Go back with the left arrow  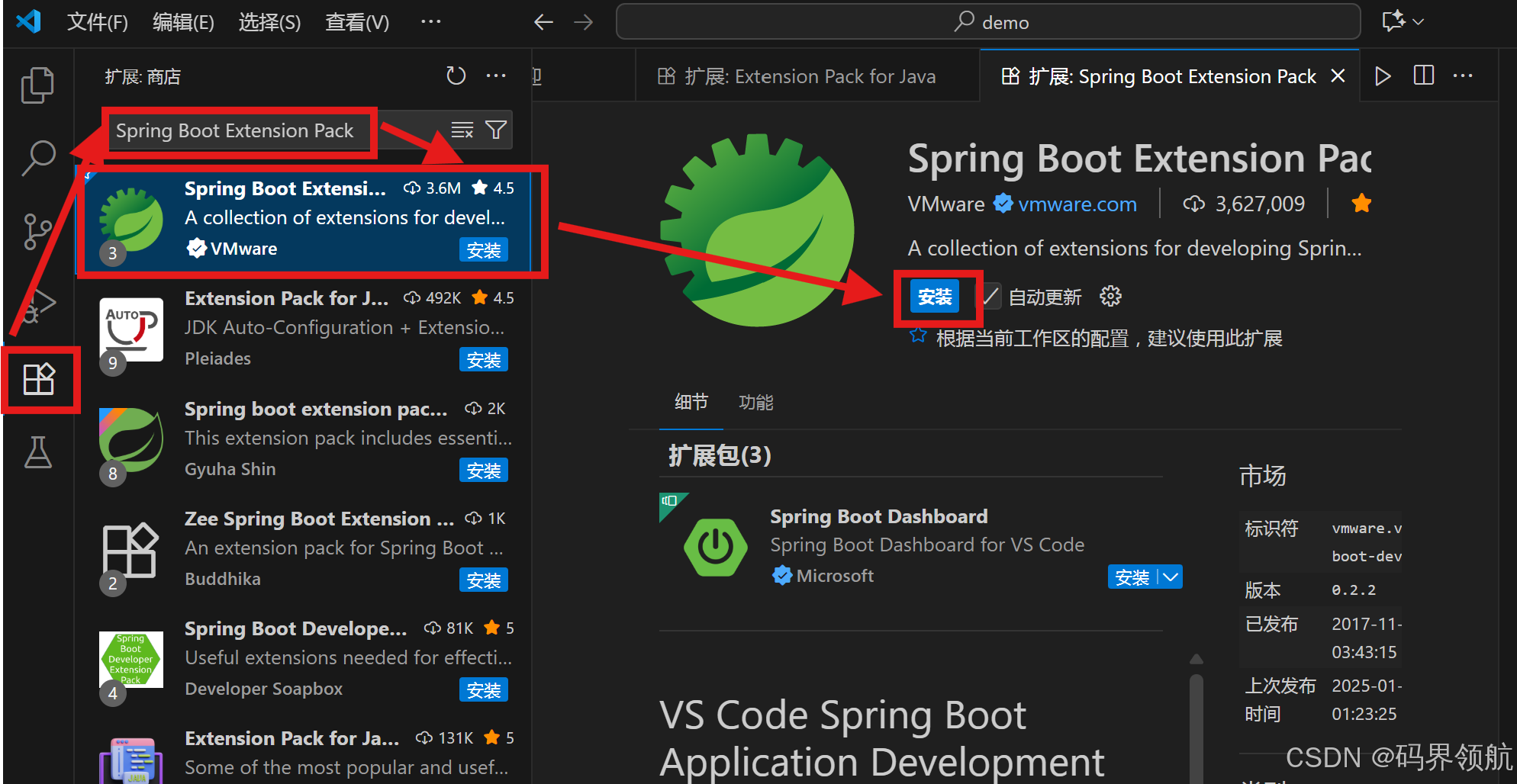pos(543,22)
